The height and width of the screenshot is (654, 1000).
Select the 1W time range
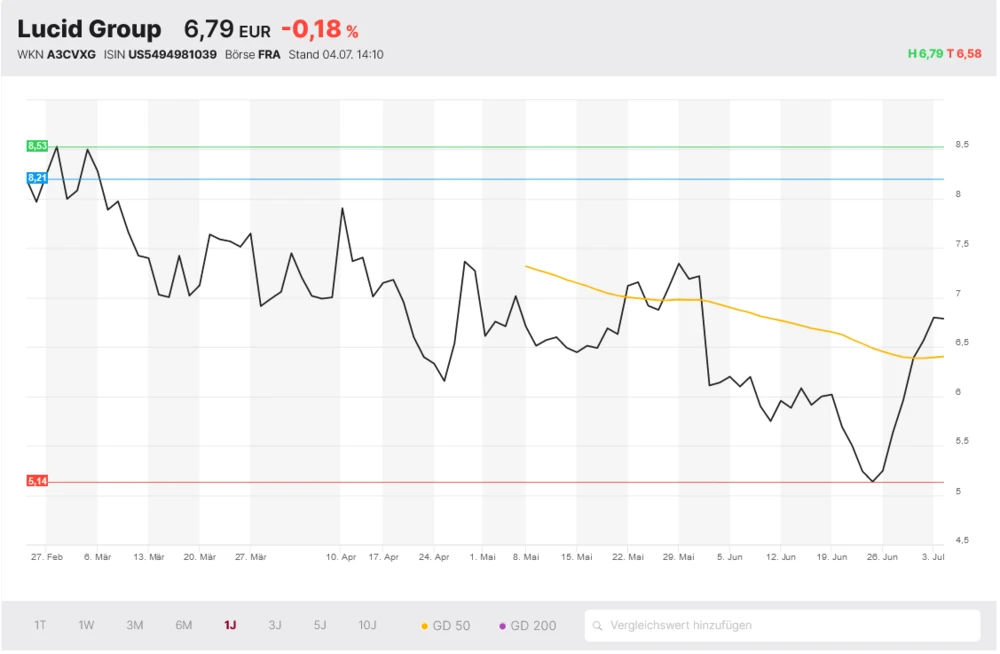(87, 626)
